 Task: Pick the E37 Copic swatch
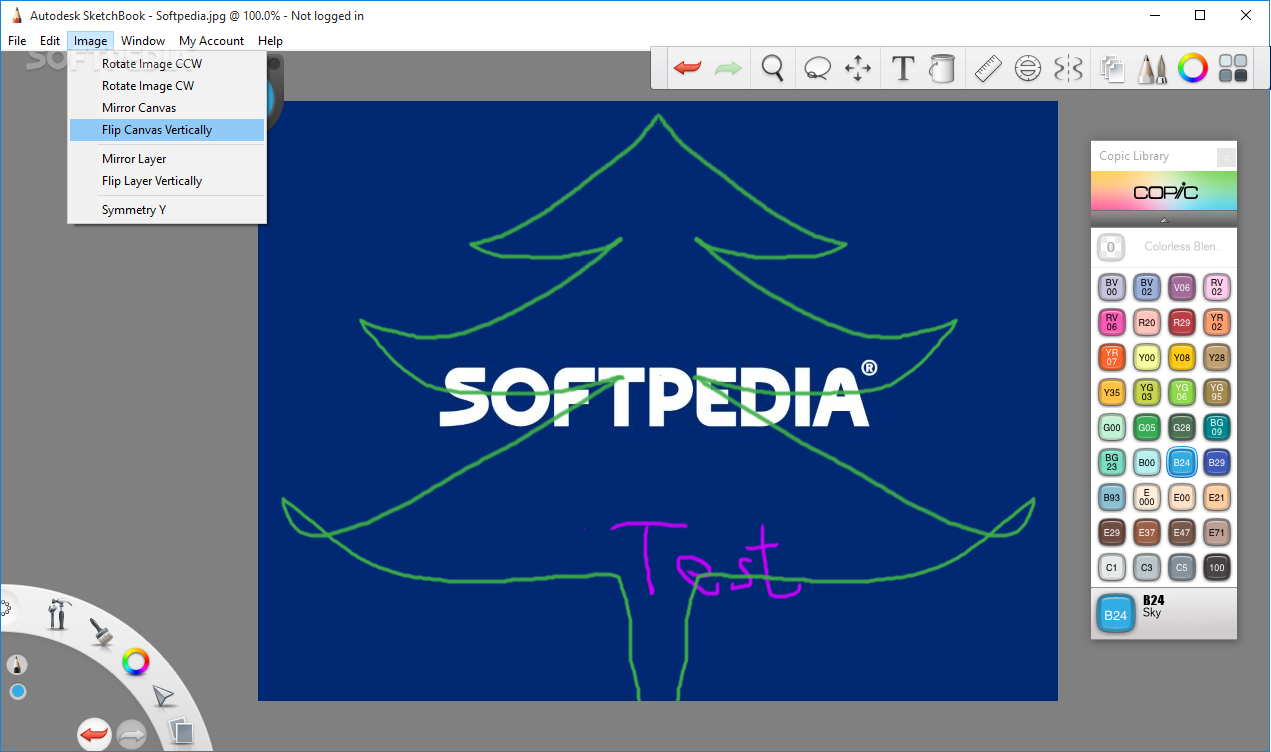(1147, 533)
